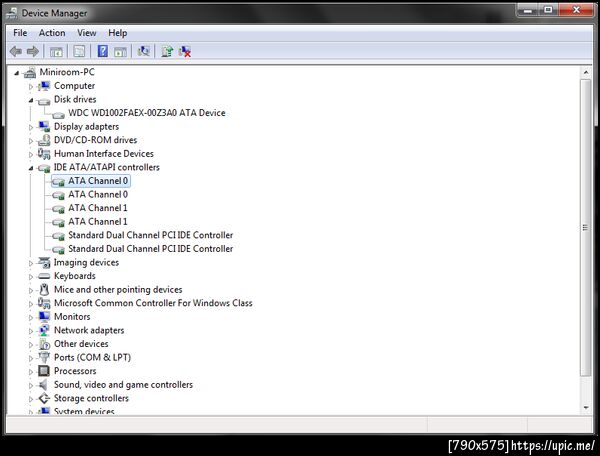Viewport: 600px width, 456px height.
Task: Click the Forward arrow toolbar icon
Action: (x=33, y=51)
